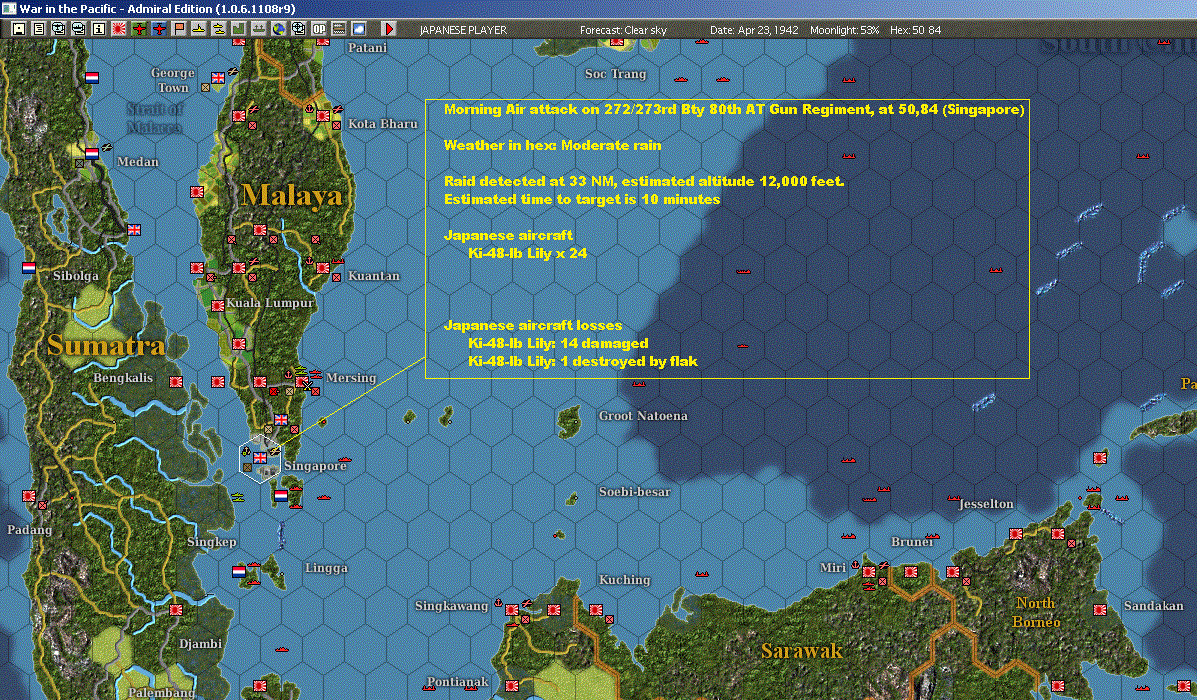
Task: Open the OP operations report icon
Action: click(318, 29)
